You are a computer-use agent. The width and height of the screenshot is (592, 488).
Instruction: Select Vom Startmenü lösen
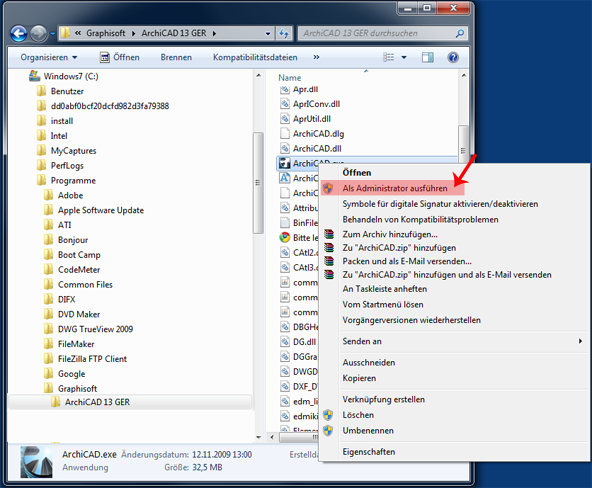(x=382, y=304)
